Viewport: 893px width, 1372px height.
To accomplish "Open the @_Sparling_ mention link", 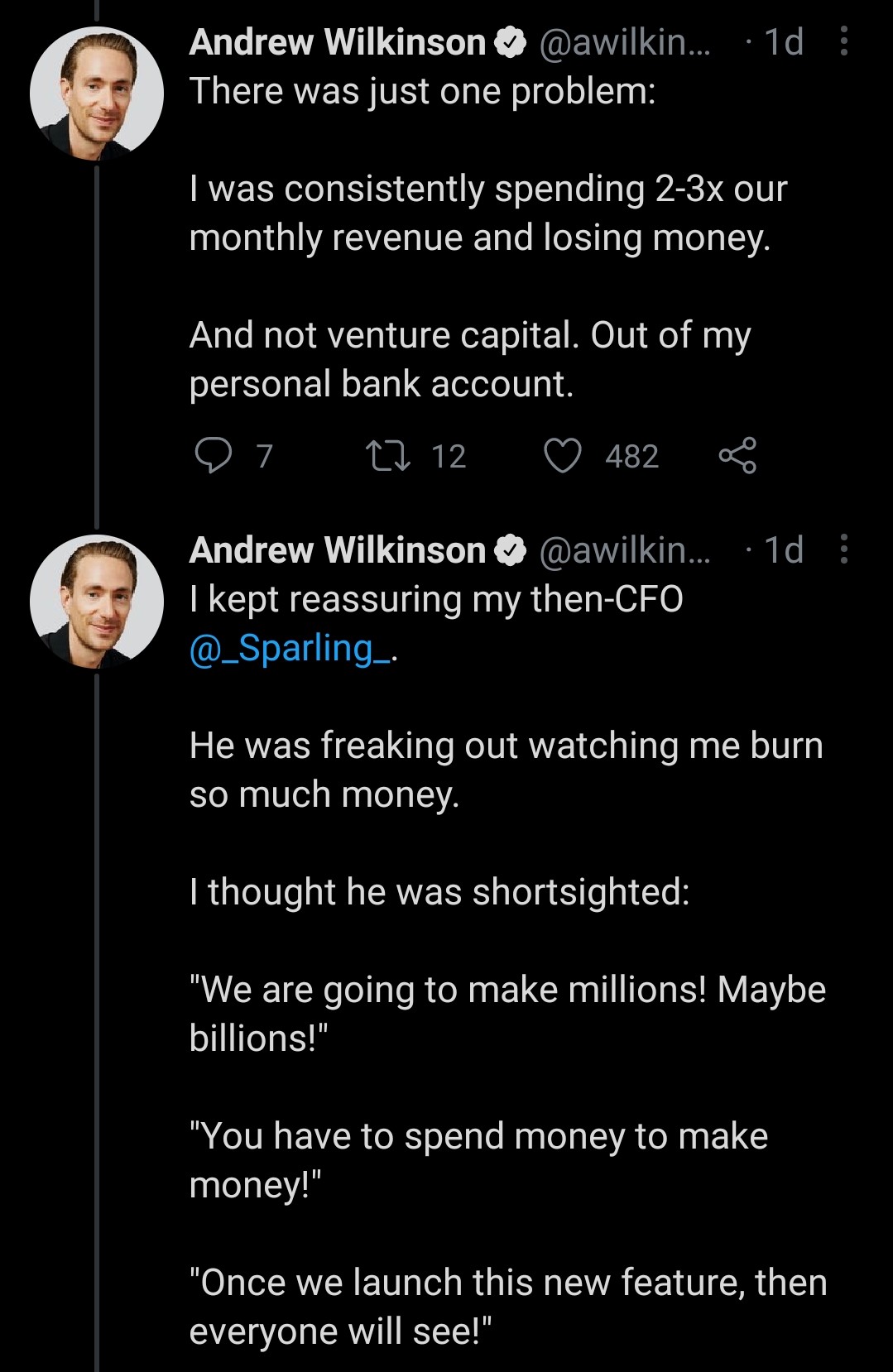I will (x=291, y=648).
